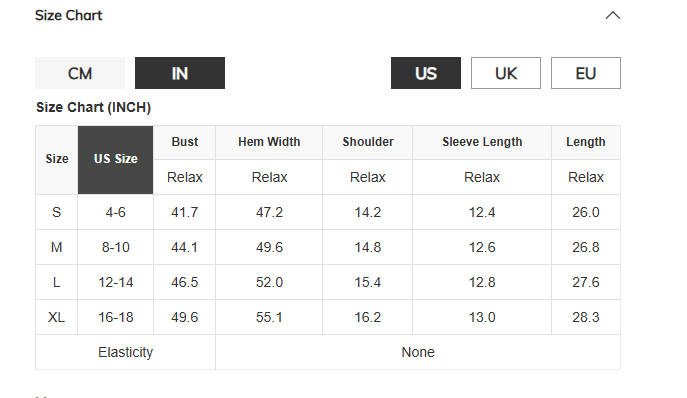
Task: Click the US Size column header
Action: [116, 160]
